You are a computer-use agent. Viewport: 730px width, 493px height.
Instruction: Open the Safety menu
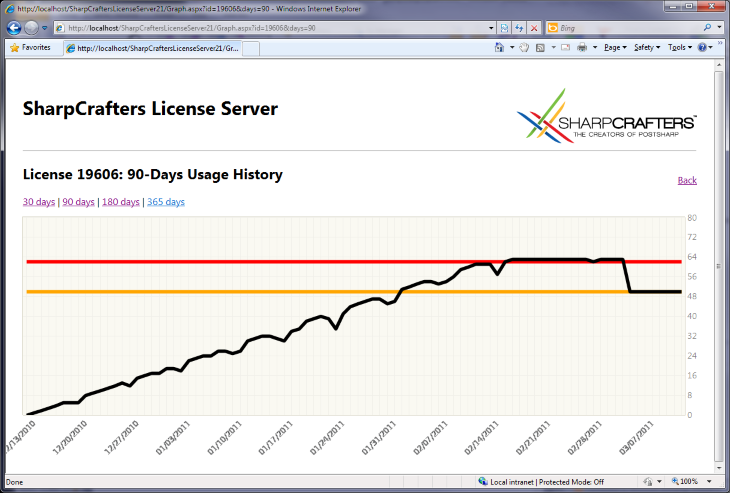pyautogui.click(x=647, y=47)
